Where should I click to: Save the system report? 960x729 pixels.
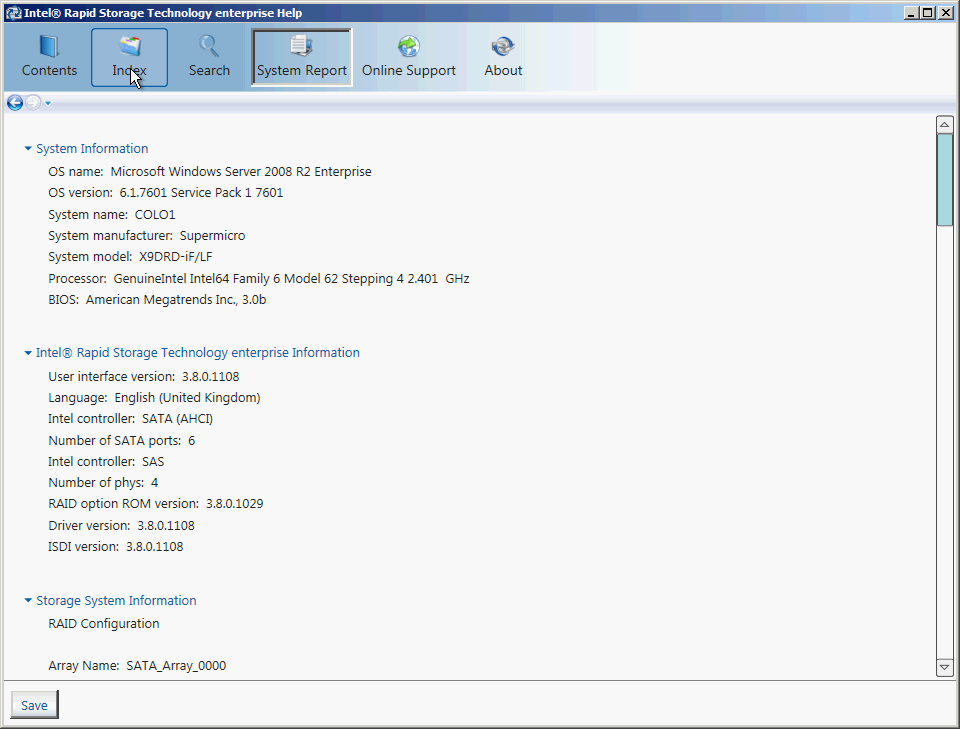(34, 705)
